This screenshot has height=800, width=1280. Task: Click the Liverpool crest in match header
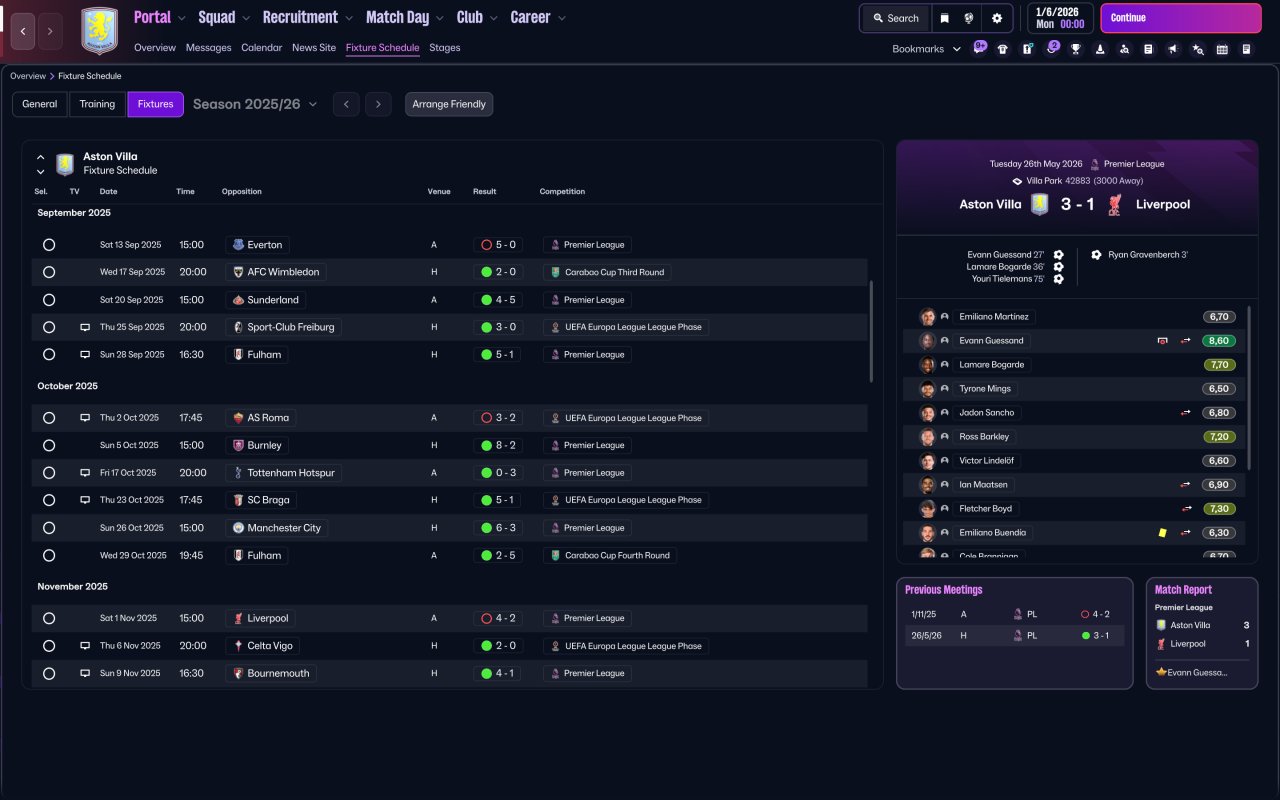click(1116, 204)
